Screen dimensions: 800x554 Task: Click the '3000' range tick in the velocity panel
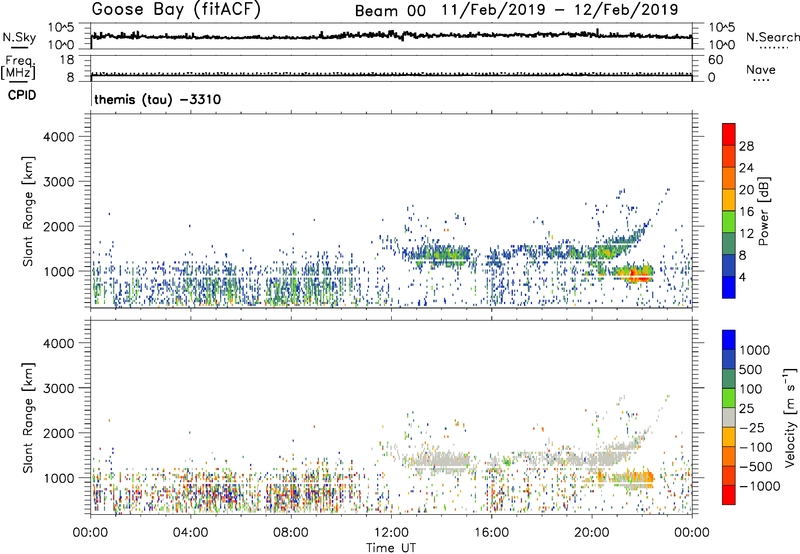59,388
